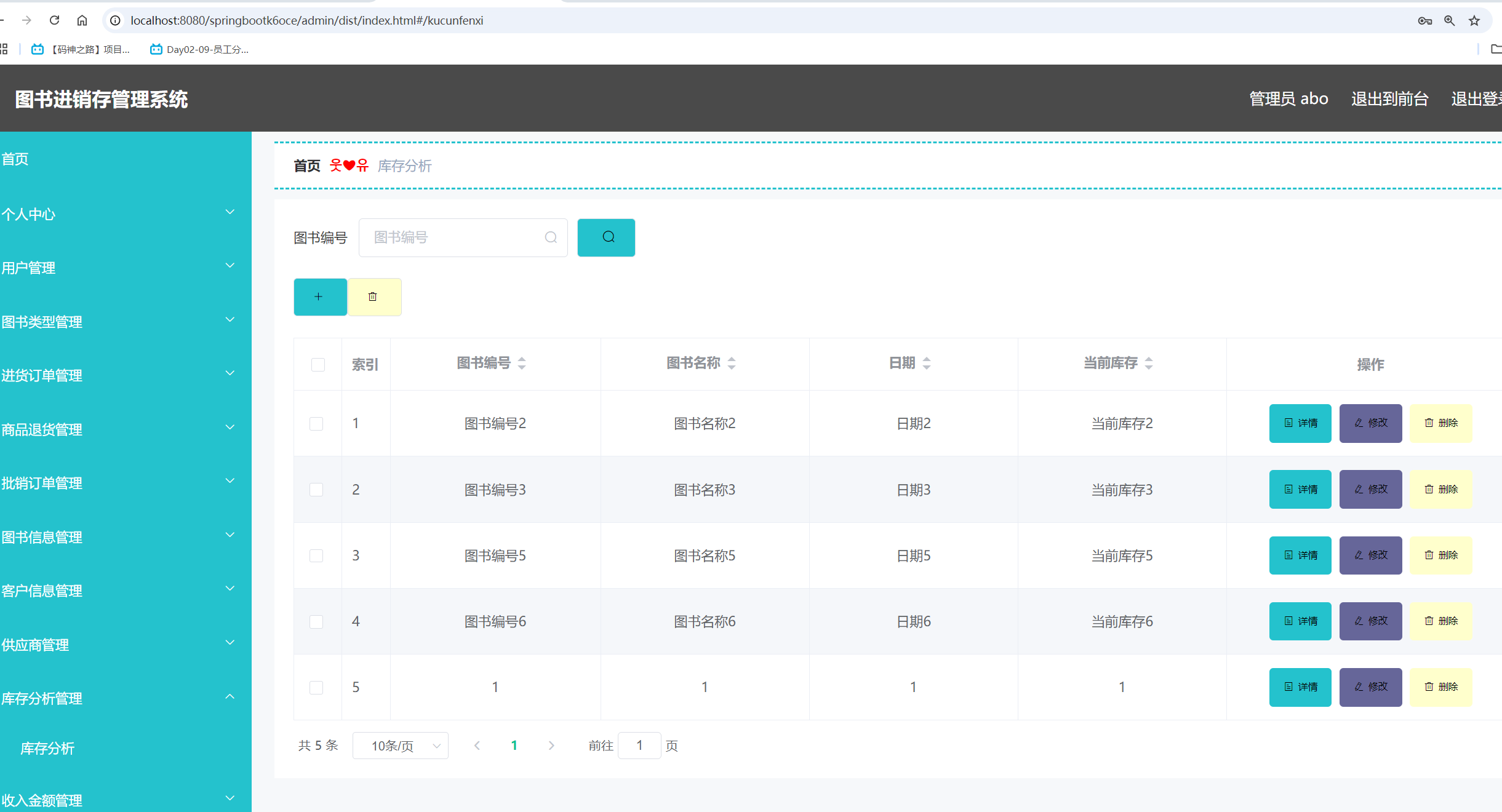This screenshot has height=812, width=1502.
Task: Open the 10条/页 page size dropdown
Action: coord(401,746)
